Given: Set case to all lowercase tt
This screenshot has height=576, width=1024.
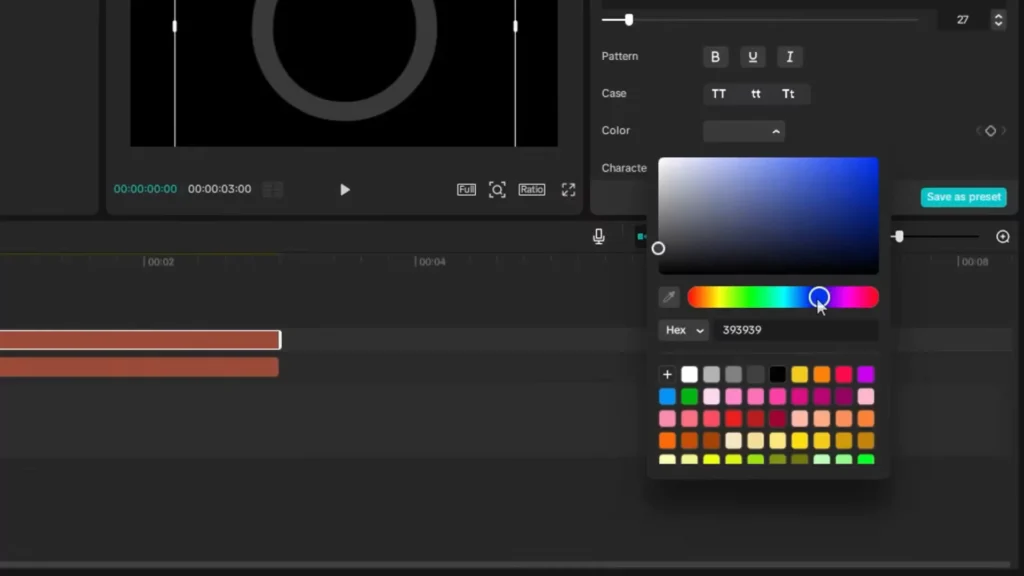Looking at the screenshot, I should click(756, 94).
